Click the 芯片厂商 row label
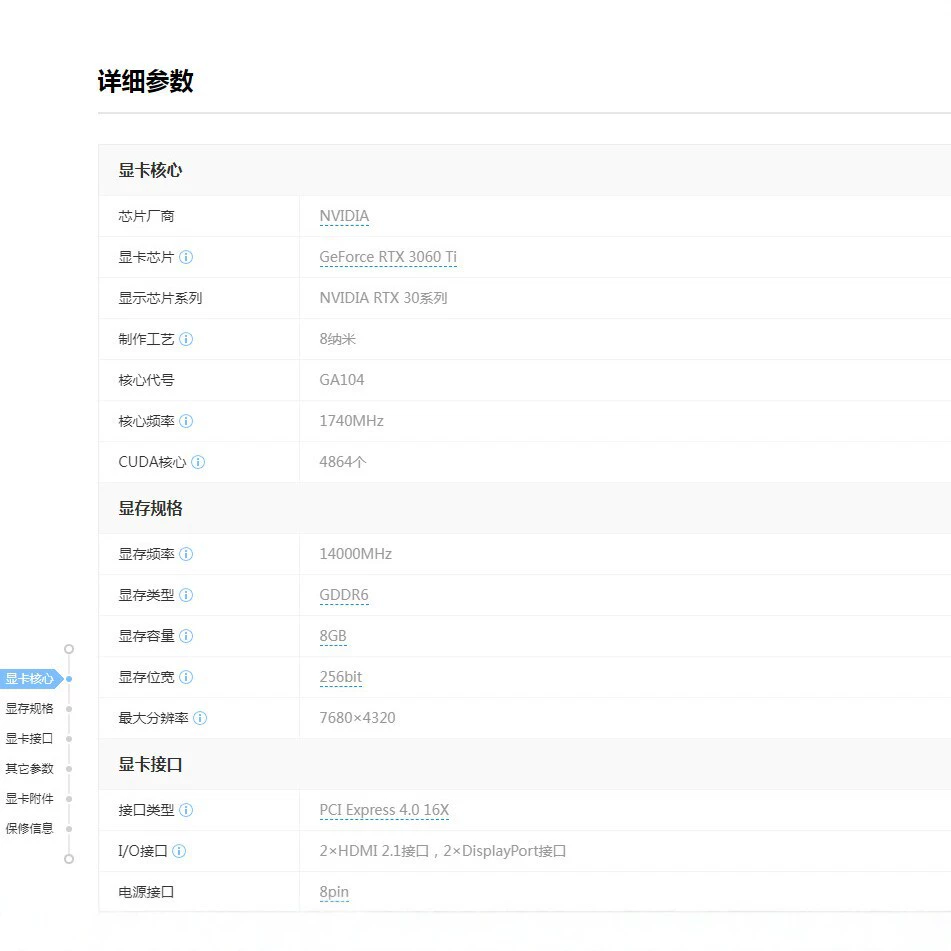951x951 pixels. (x=146, y=217)
